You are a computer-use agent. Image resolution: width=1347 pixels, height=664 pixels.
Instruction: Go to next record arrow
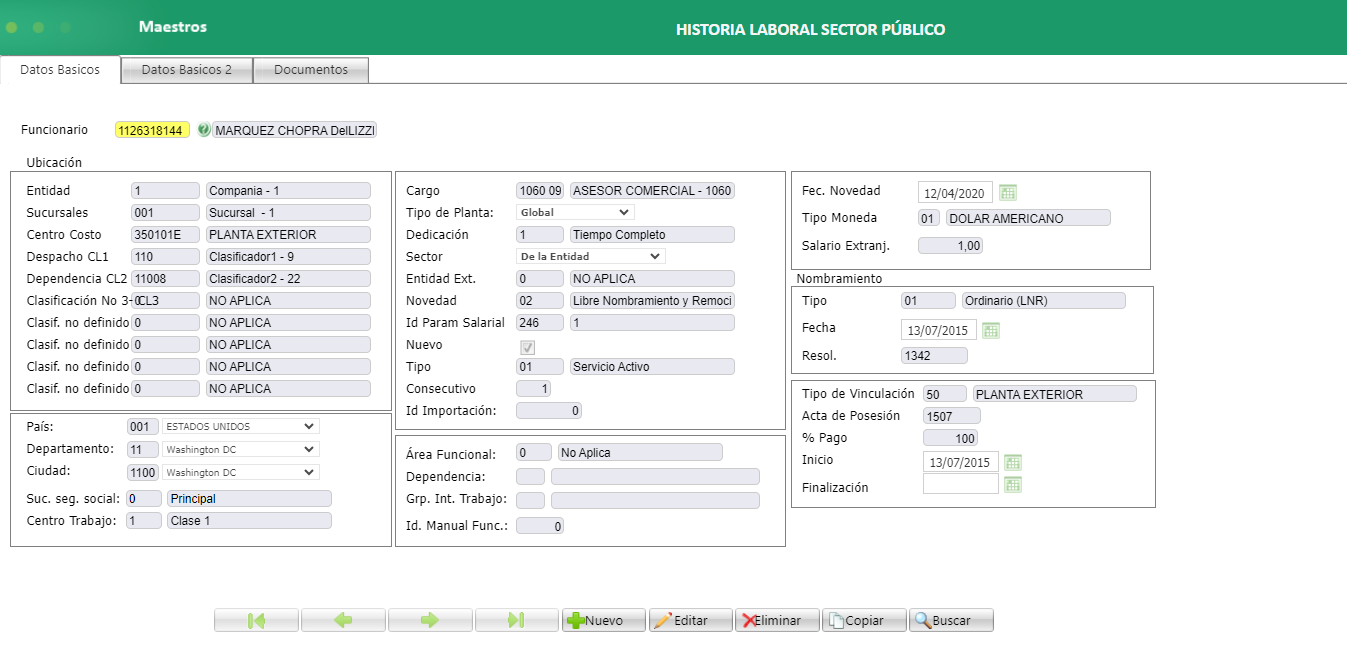(x=430, y=621)
